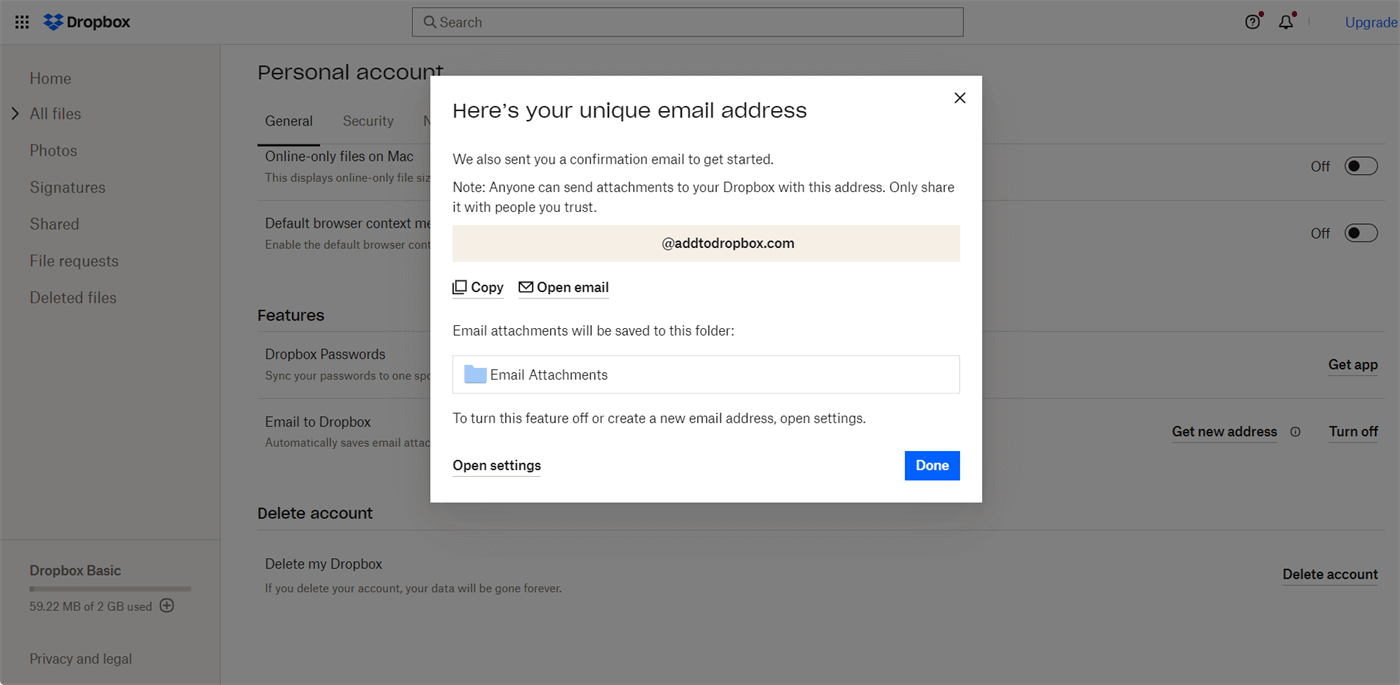Click the Open settings link
This screenshot has height=685, width=1400.
coord(496,465)
